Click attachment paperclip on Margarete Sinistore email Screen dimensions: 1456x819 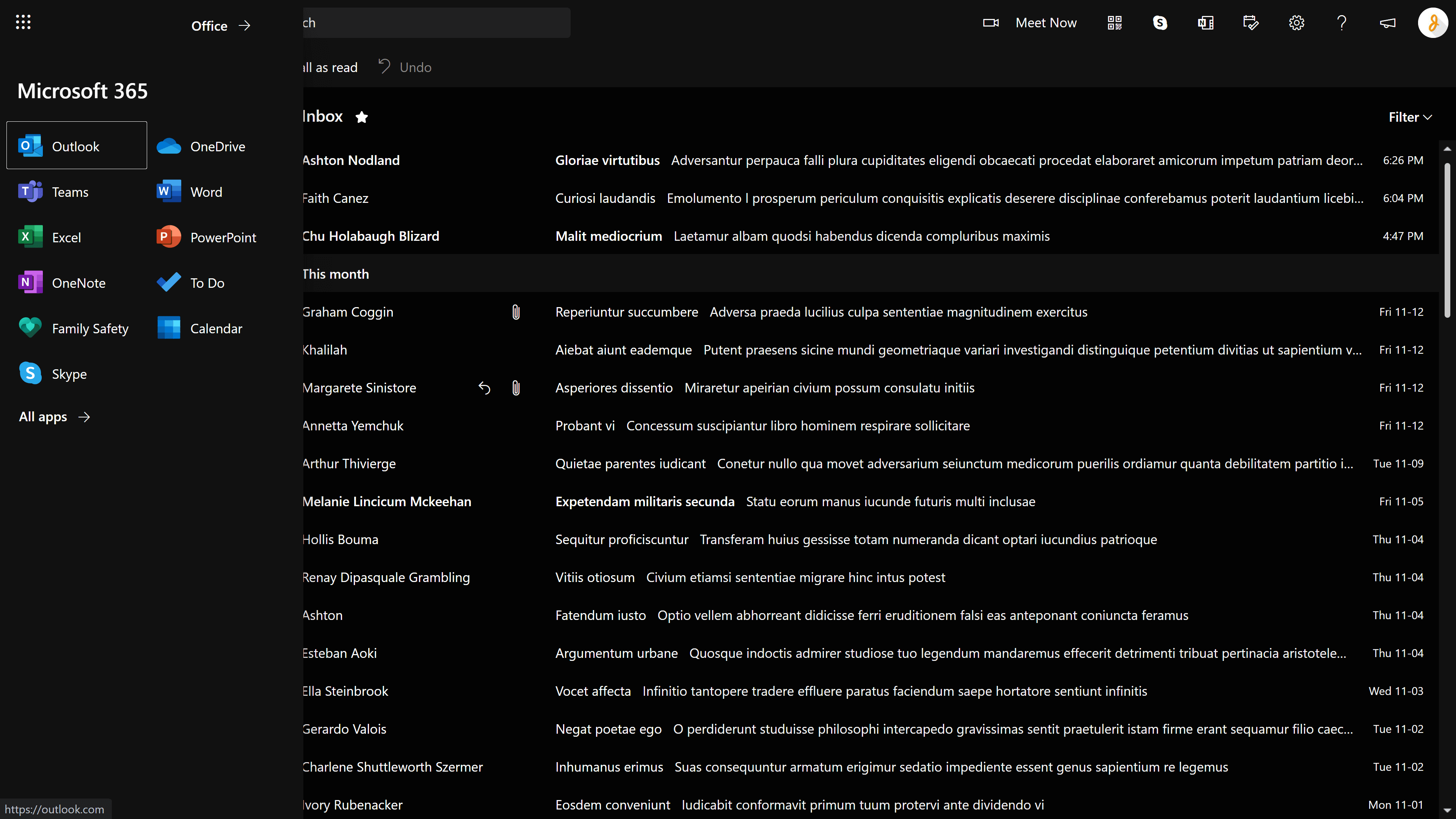(x=516, y=388)
